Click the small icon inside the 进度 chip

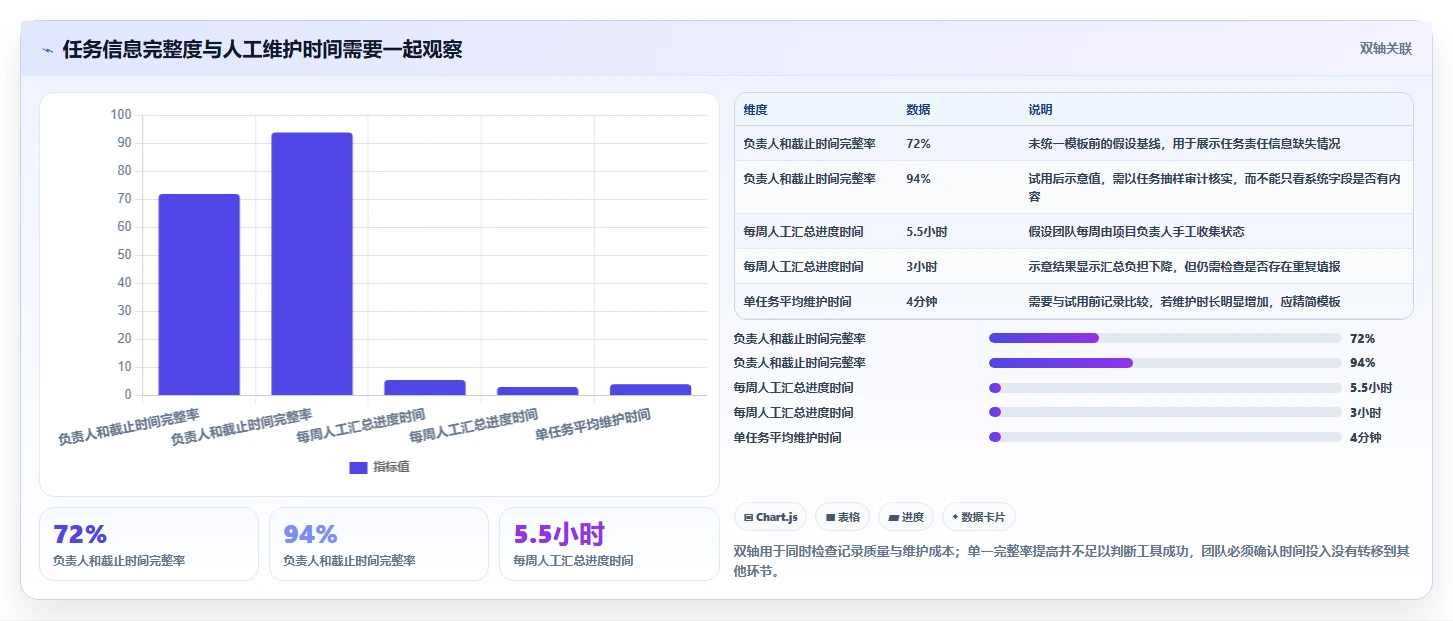[893, 517]
